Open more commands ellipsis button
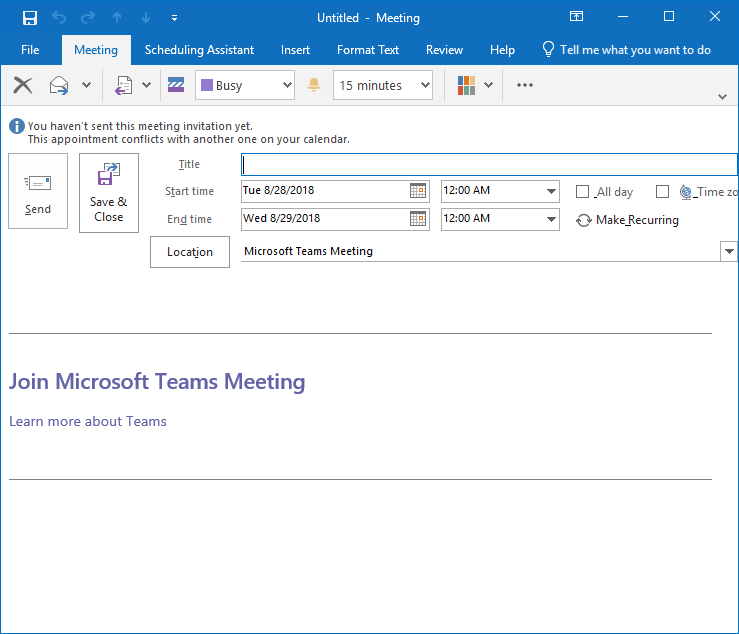Screen dimensions: 739x634 (525, 85)
